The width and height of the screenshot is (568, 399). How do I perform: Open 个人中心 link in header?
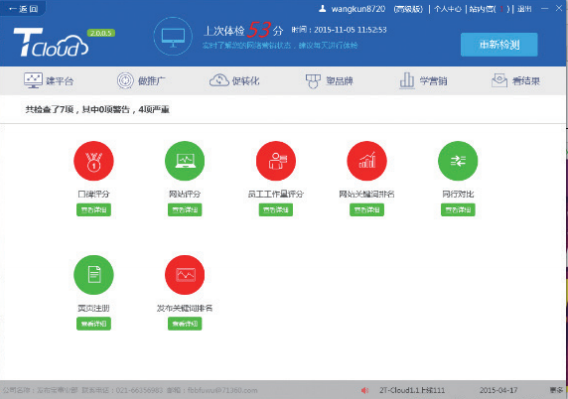point(448,9)
